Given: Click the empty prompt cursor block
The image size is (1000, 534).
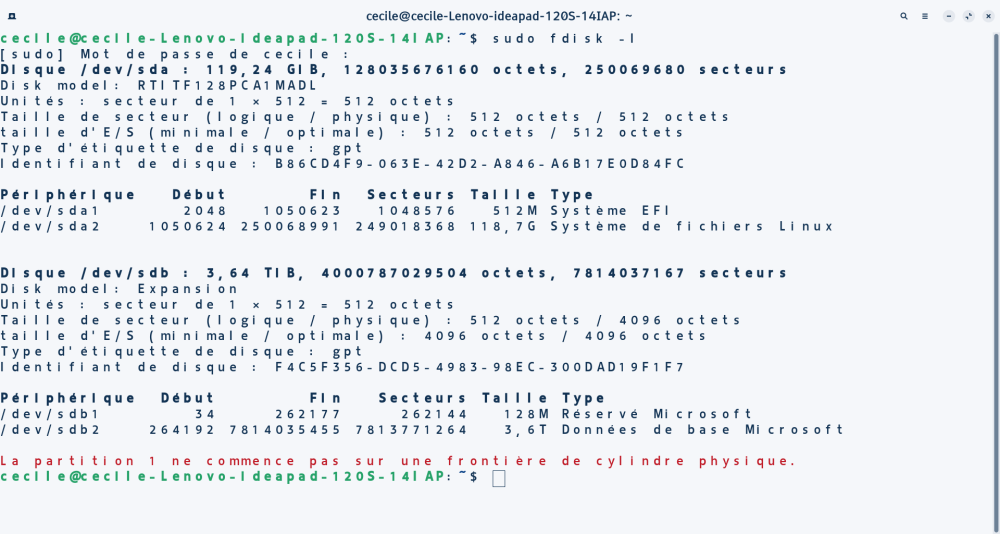Looking at the screenshot, I should (x=499, y=478).
